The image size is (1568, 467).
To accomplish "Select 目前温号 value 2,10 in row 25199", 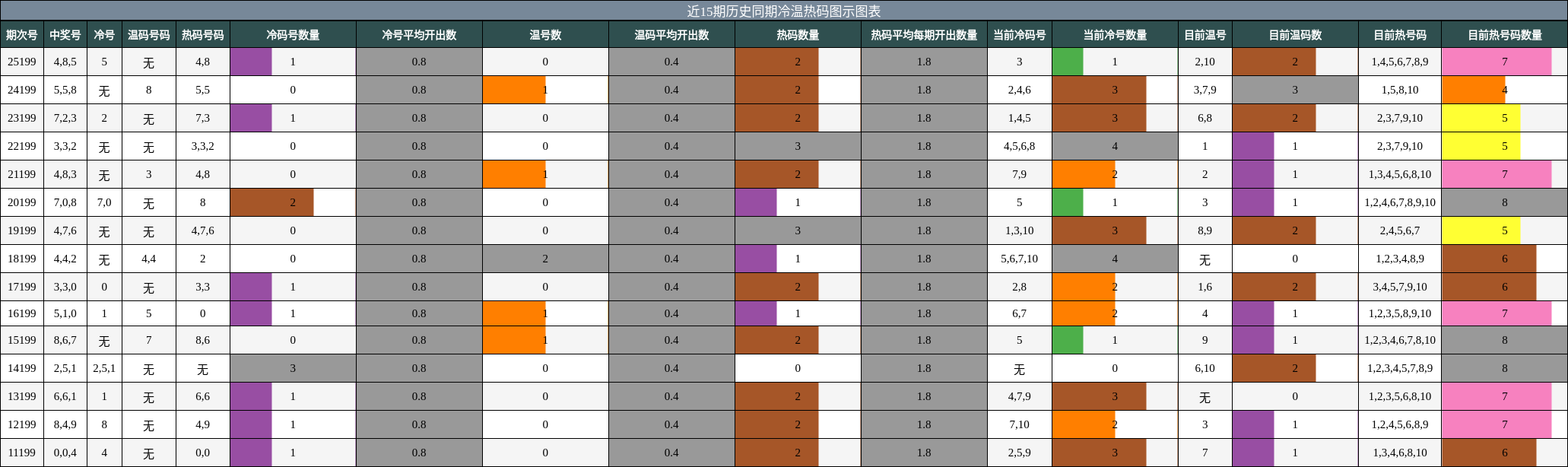I will coord(1205,62).
